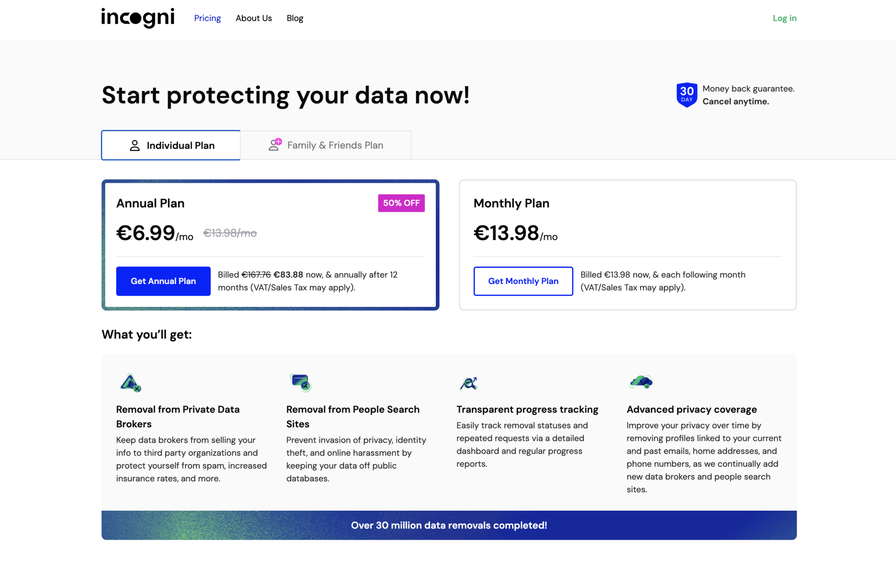This screenshot has width=896, height=568.
Task: Click the Family & Friends plan people icon
Action: pos(275,145)
